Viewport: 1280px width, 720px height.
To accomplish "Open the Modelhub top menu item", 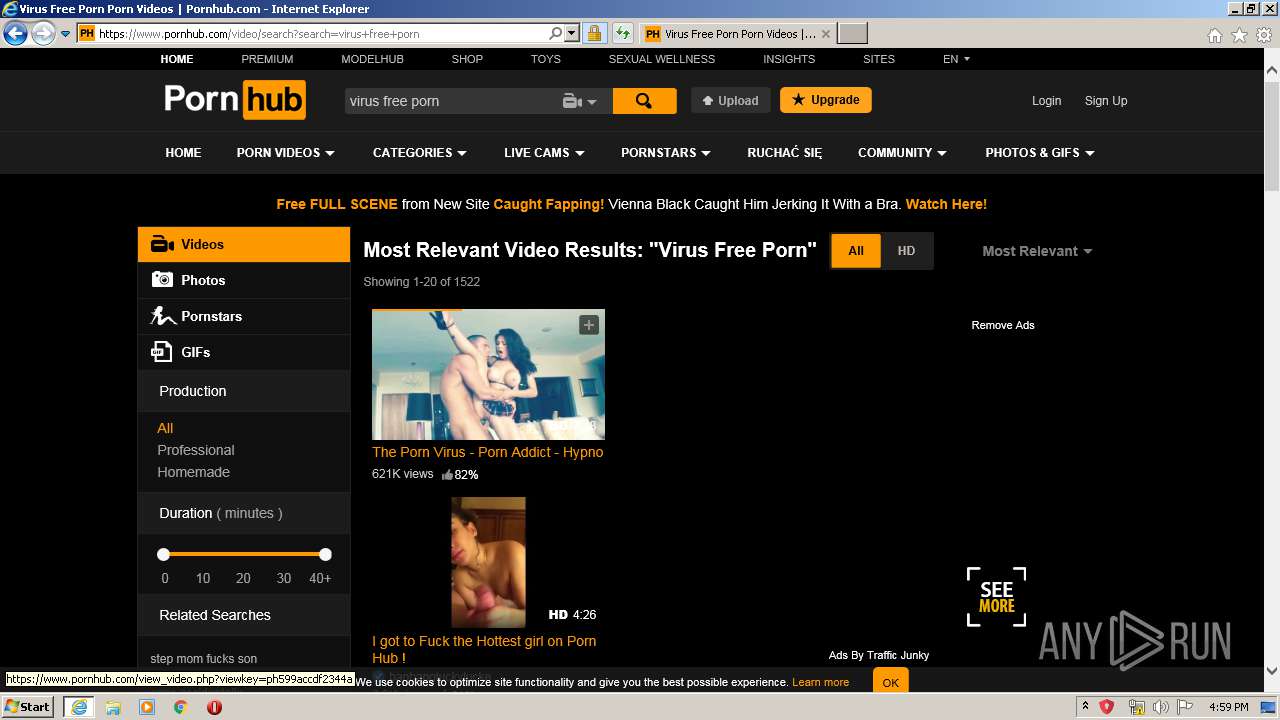I will [x=372, y=59].
